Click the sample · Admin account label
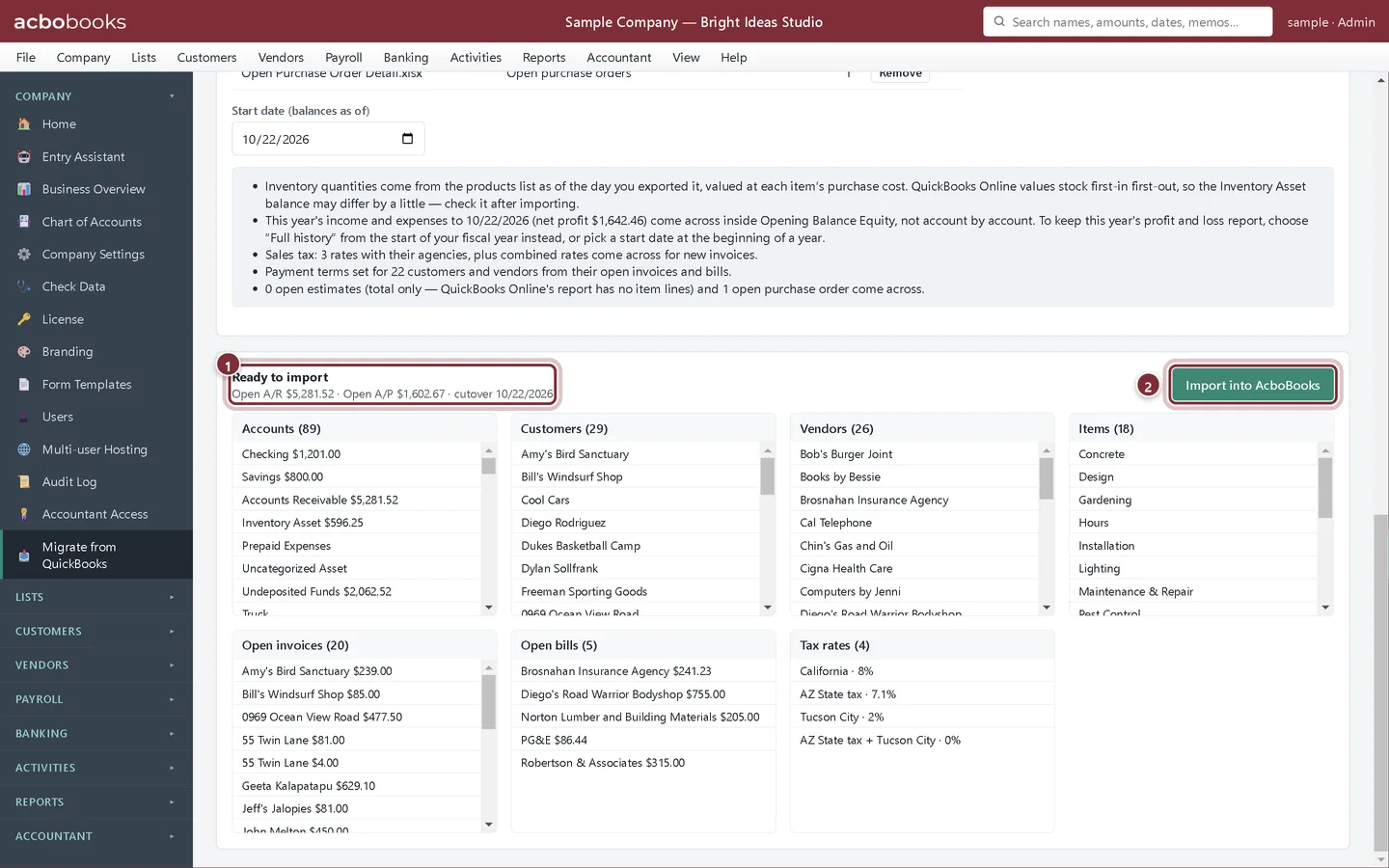Viewport: 1389px width, 868px height. point(1331,22)
